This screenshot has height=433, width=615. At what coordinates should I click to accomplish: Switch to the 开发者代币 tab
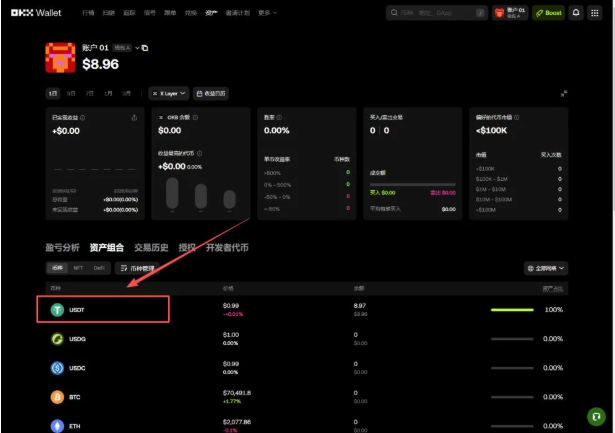[227, 247]
